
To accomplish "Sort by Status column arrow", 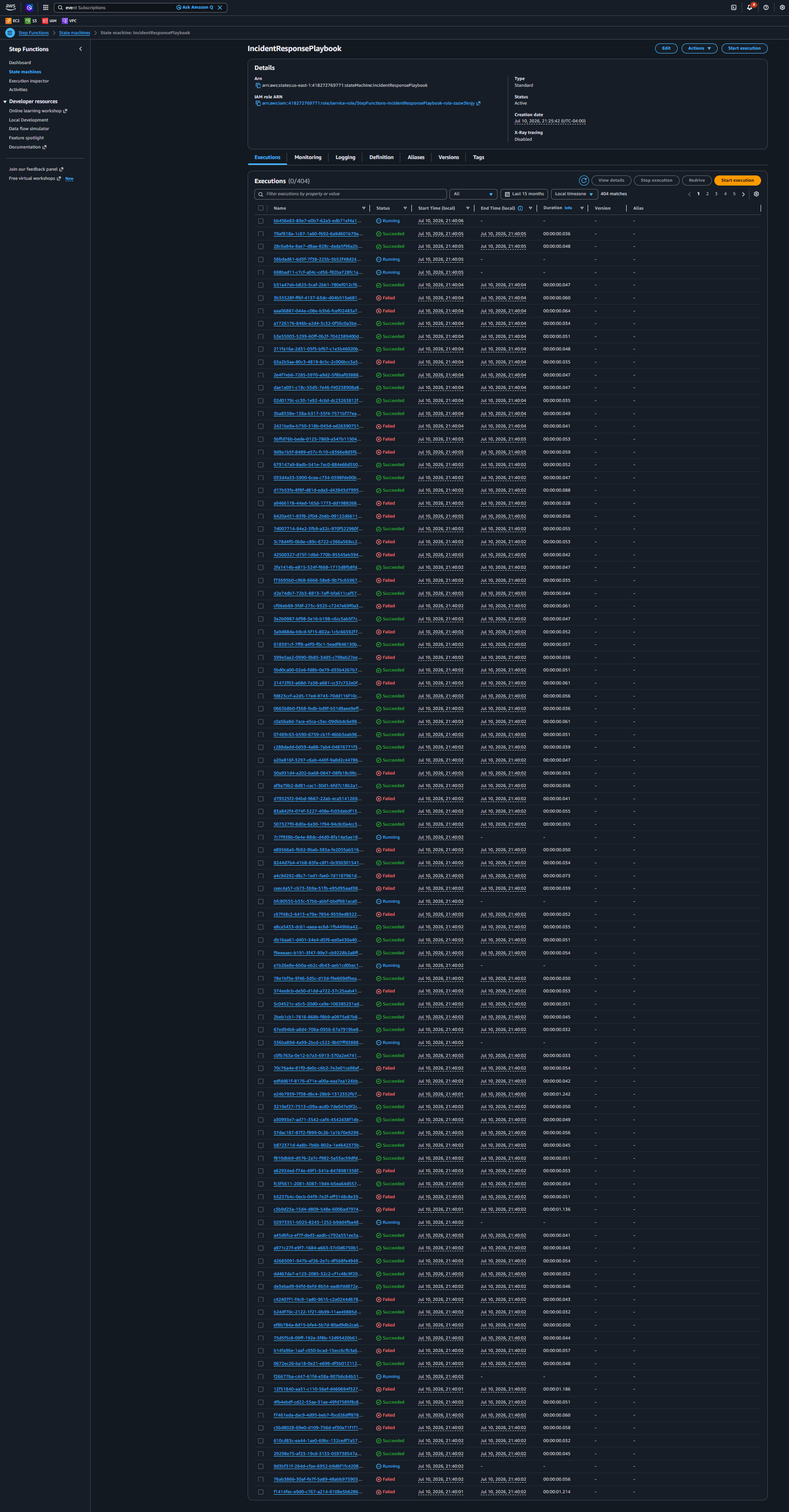I will 405,208.
